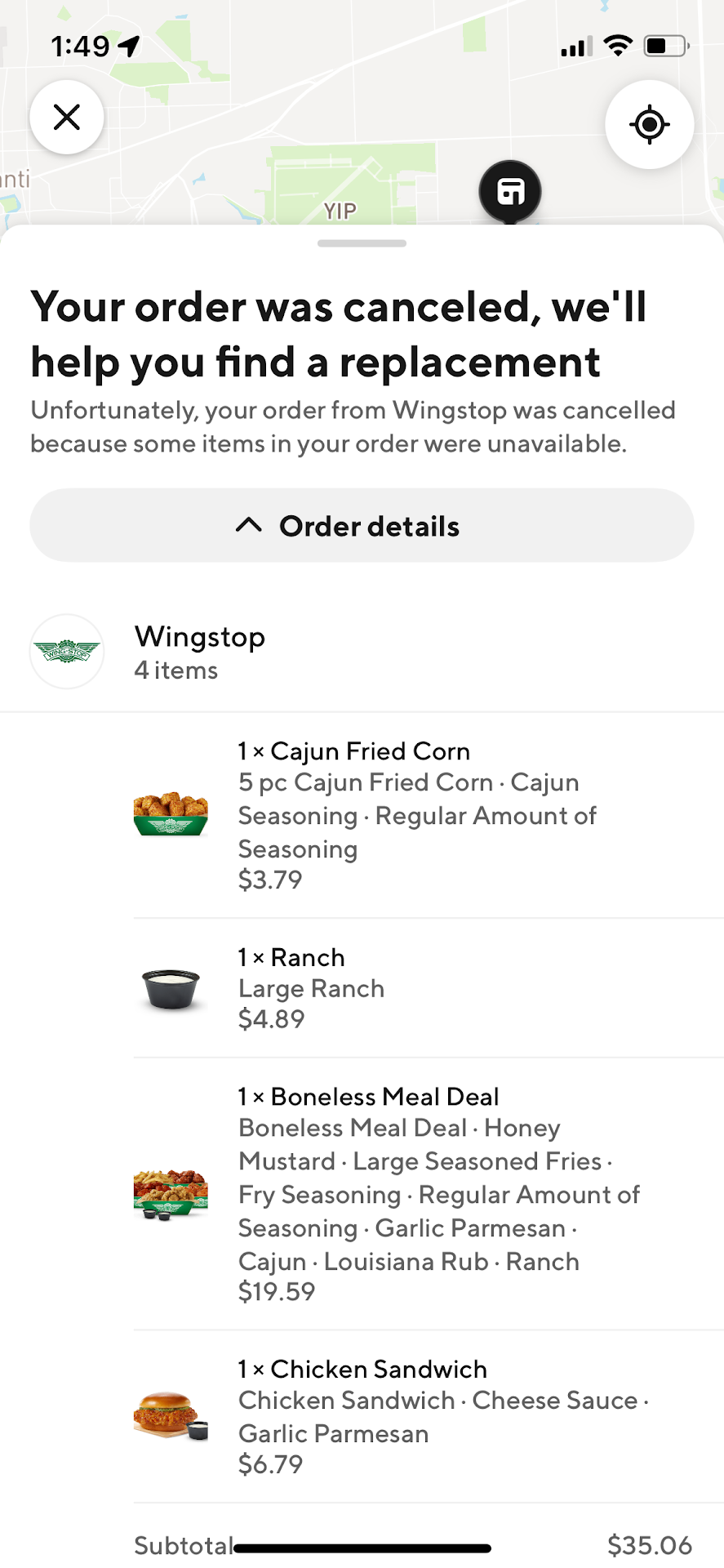This screenshot has height=1568, width=724.
Task: Tap the Wingstop restaurant name
Action: click(200, 637)
